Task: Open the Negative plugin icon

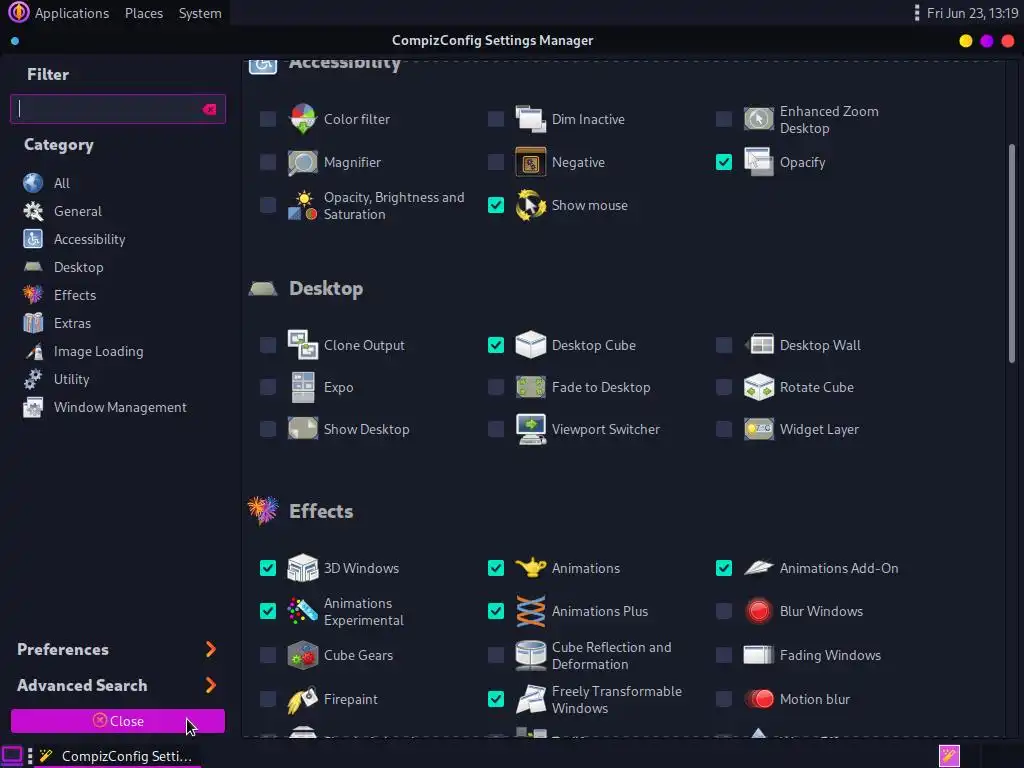Action: click(530, 162)
